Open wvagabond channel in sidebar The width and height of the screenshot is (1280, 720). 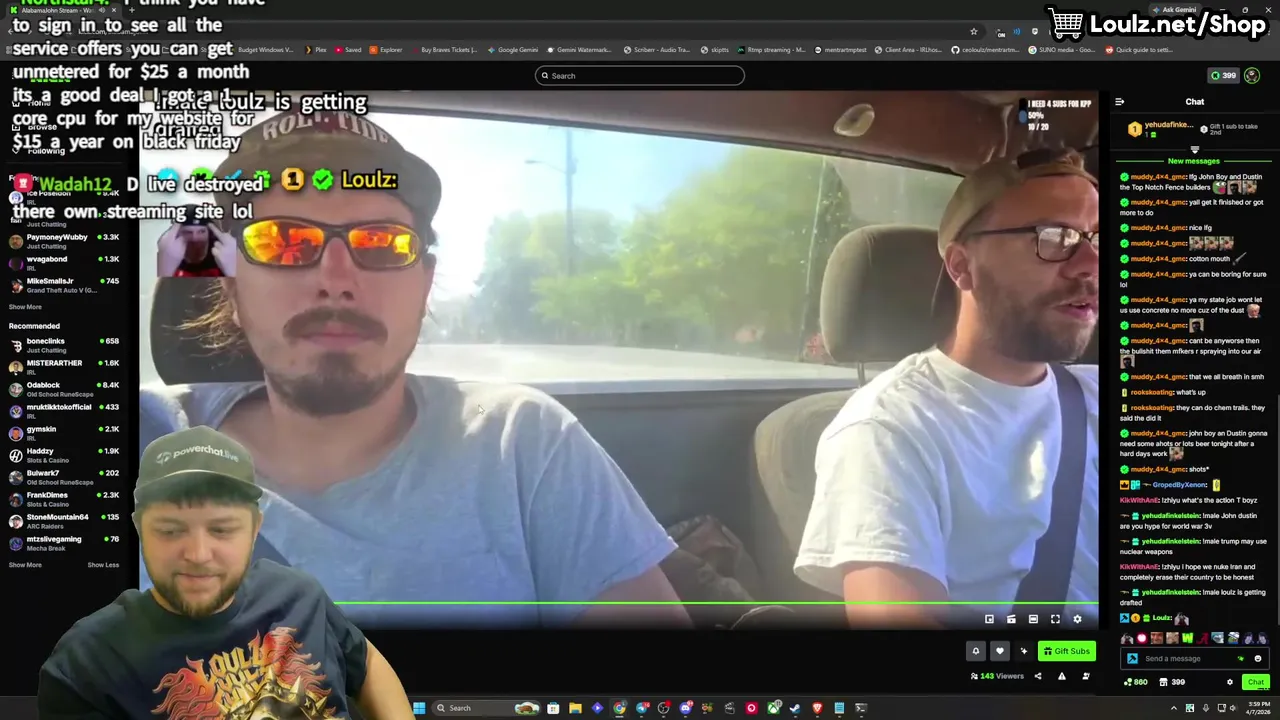(63, 263)
